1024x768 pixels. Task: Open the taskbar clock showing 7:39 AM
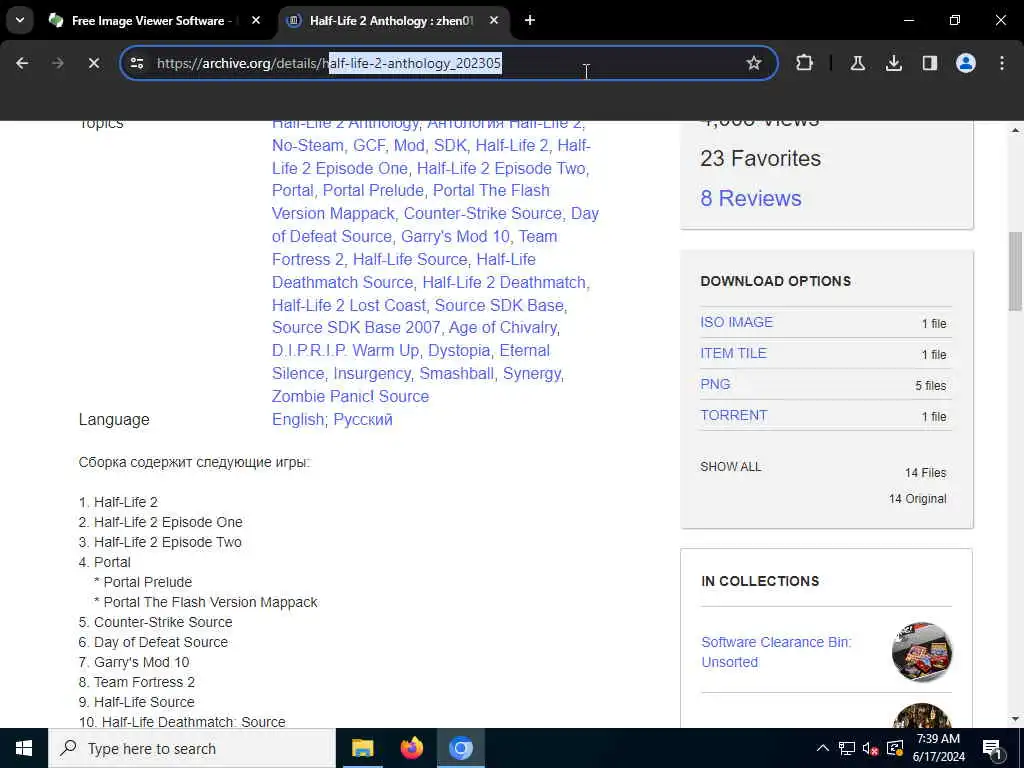pos(938,748)
